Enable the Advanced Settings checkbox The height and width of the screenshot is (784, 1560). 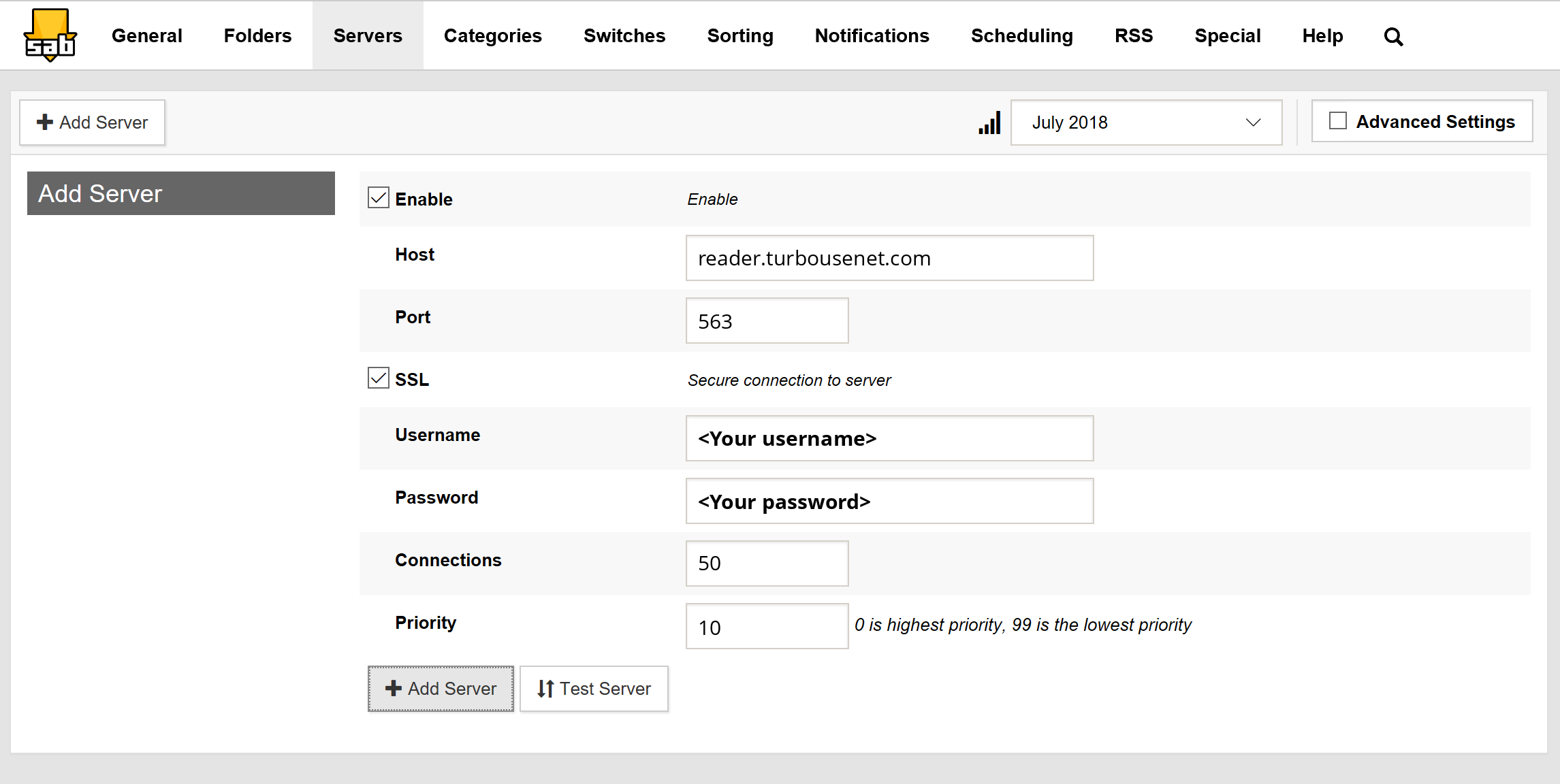[1337, 121]
